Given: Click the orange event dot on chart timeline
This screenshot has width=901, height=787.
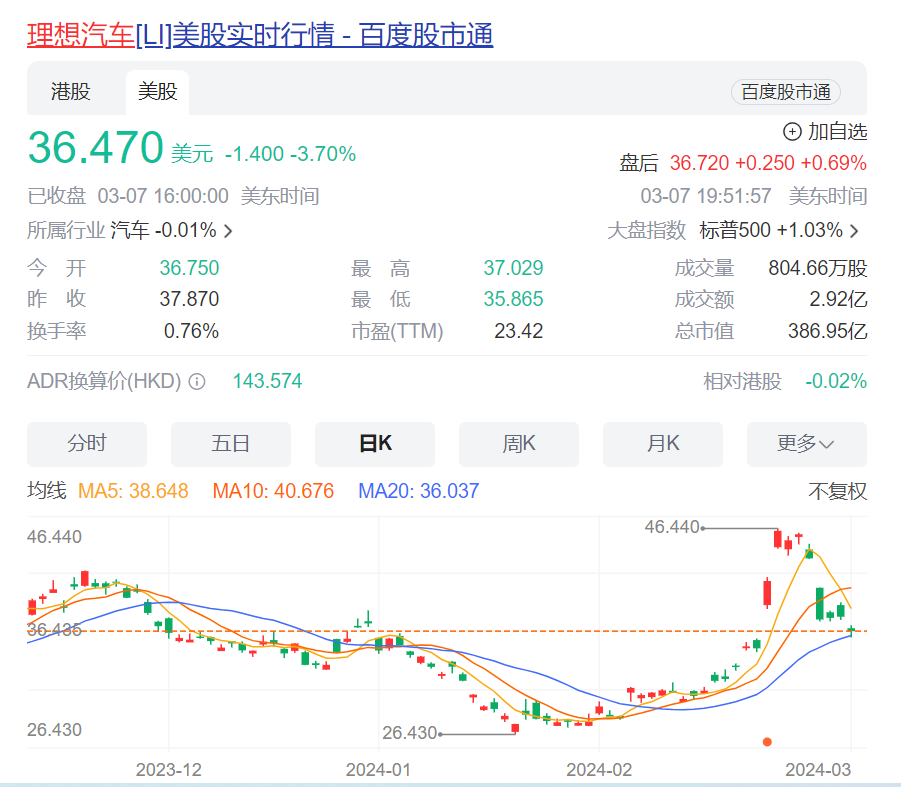Looking at the screenshot, I should click(767, 742).
